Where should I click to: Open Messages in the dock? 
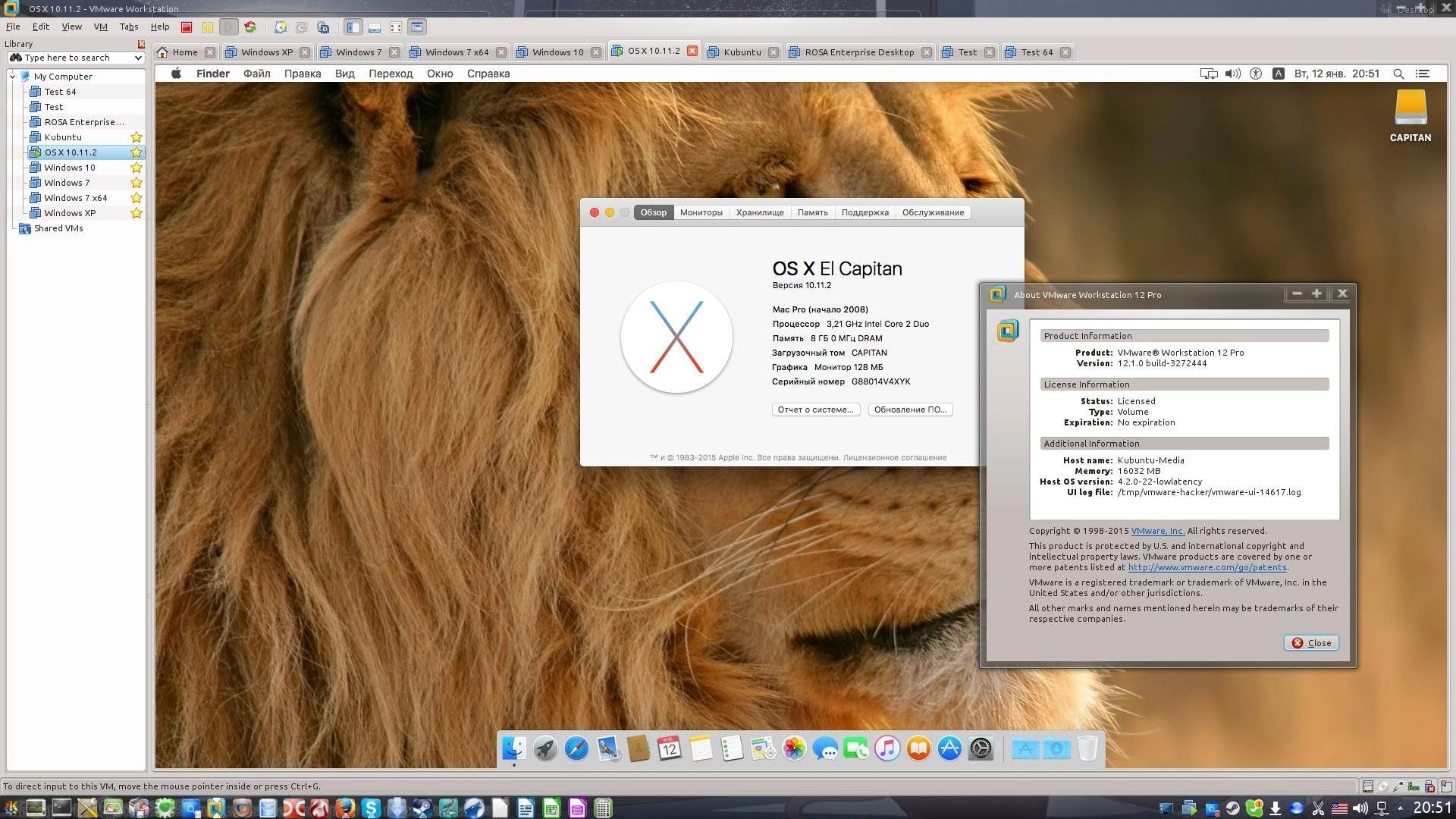click(825, 748)
